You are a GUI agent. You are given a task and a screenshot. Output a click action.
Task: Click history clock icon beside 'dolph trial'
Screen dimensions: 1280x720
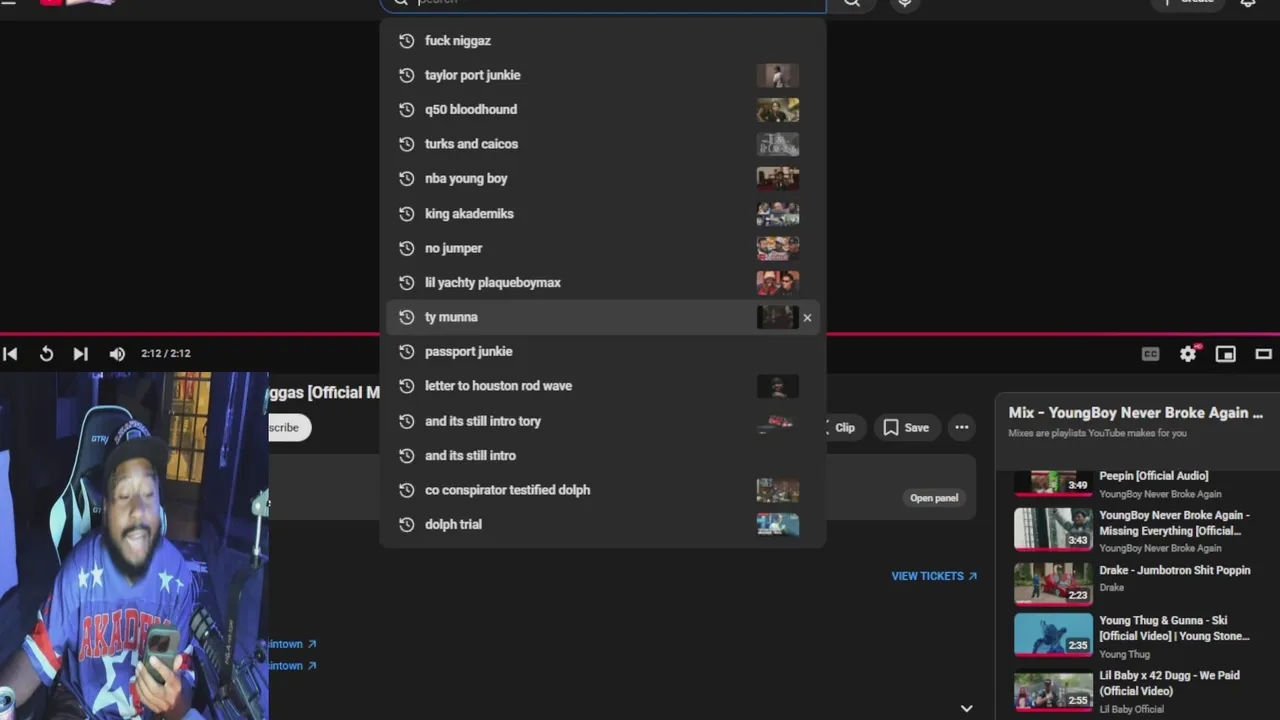click(x=406, y=524)
